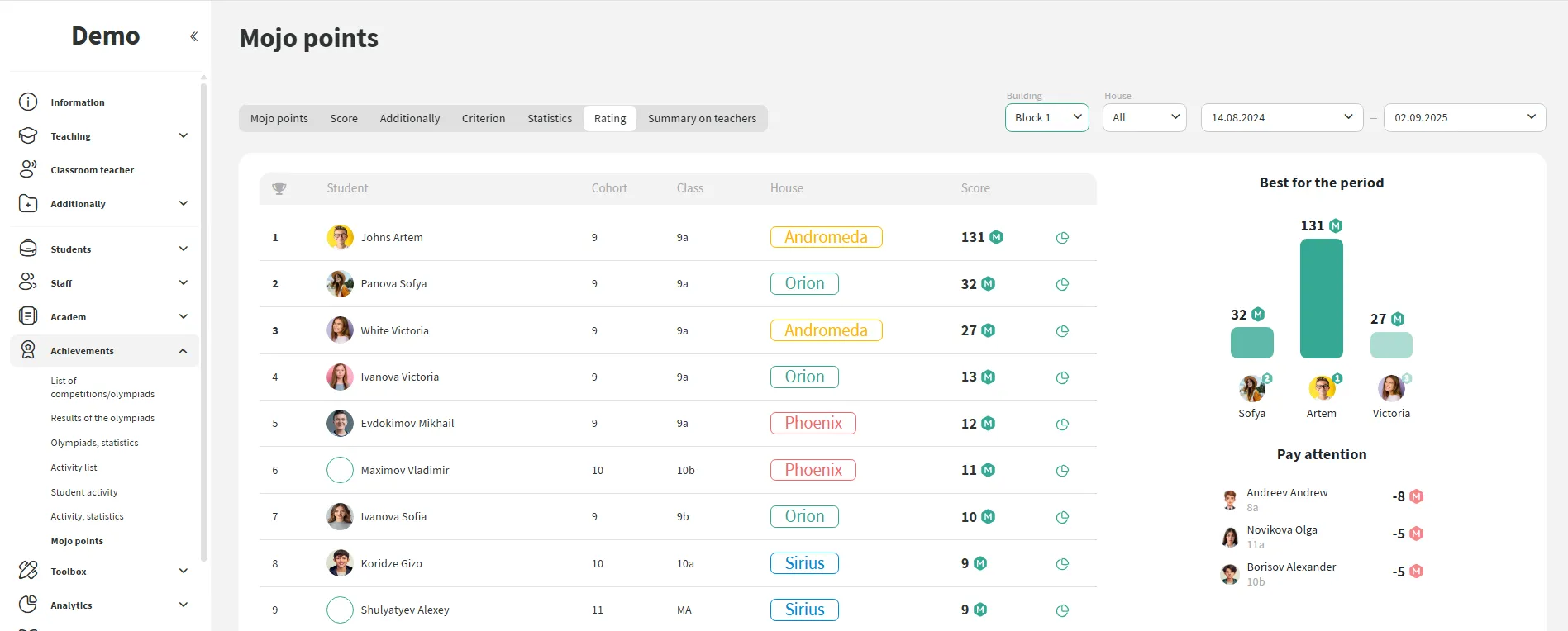1568x631 pixels.
Task: Click the Information sidebar icon
Action: coord(28,102)
